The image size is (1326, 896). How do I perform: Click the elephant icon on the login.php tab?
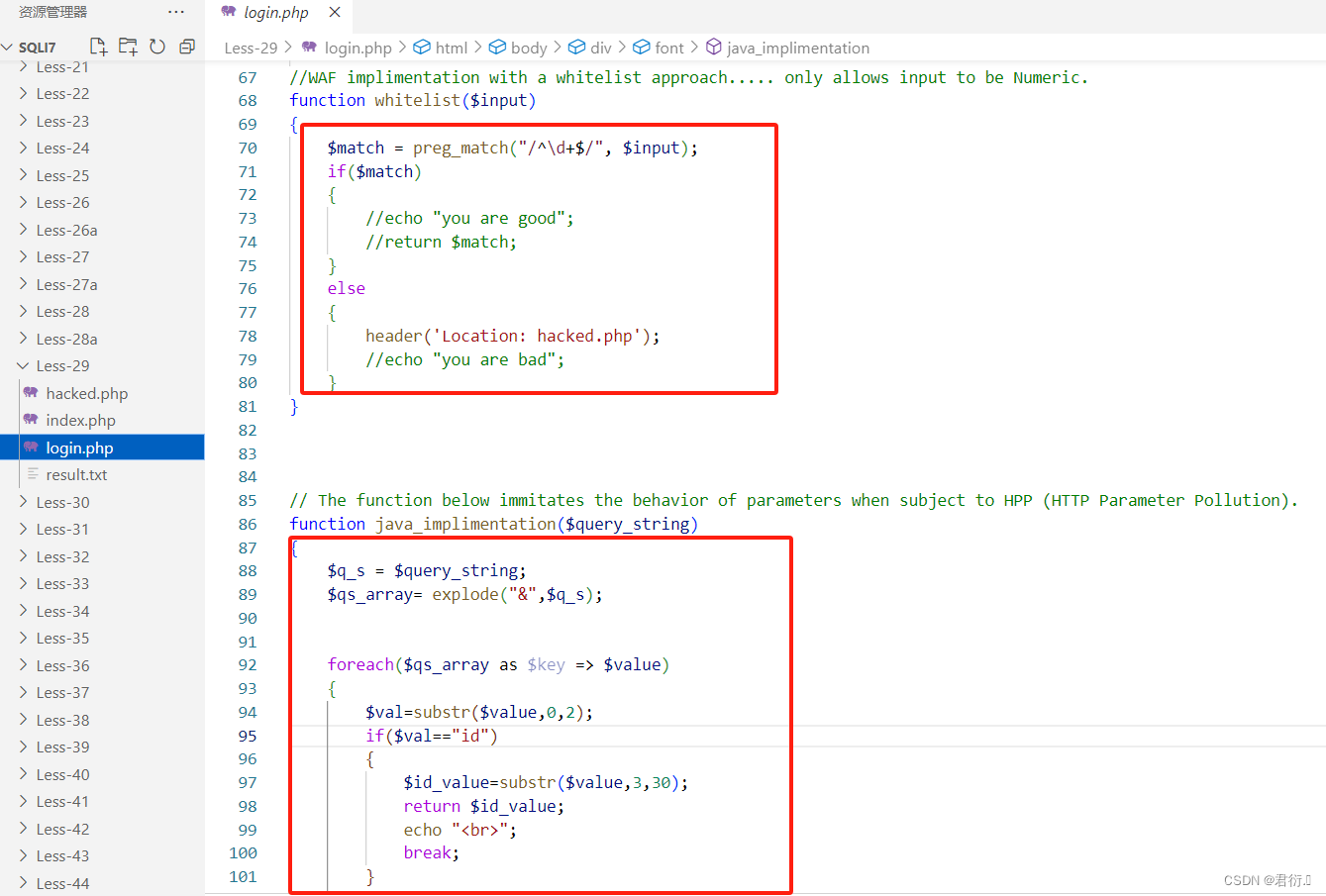pos(229,12)
